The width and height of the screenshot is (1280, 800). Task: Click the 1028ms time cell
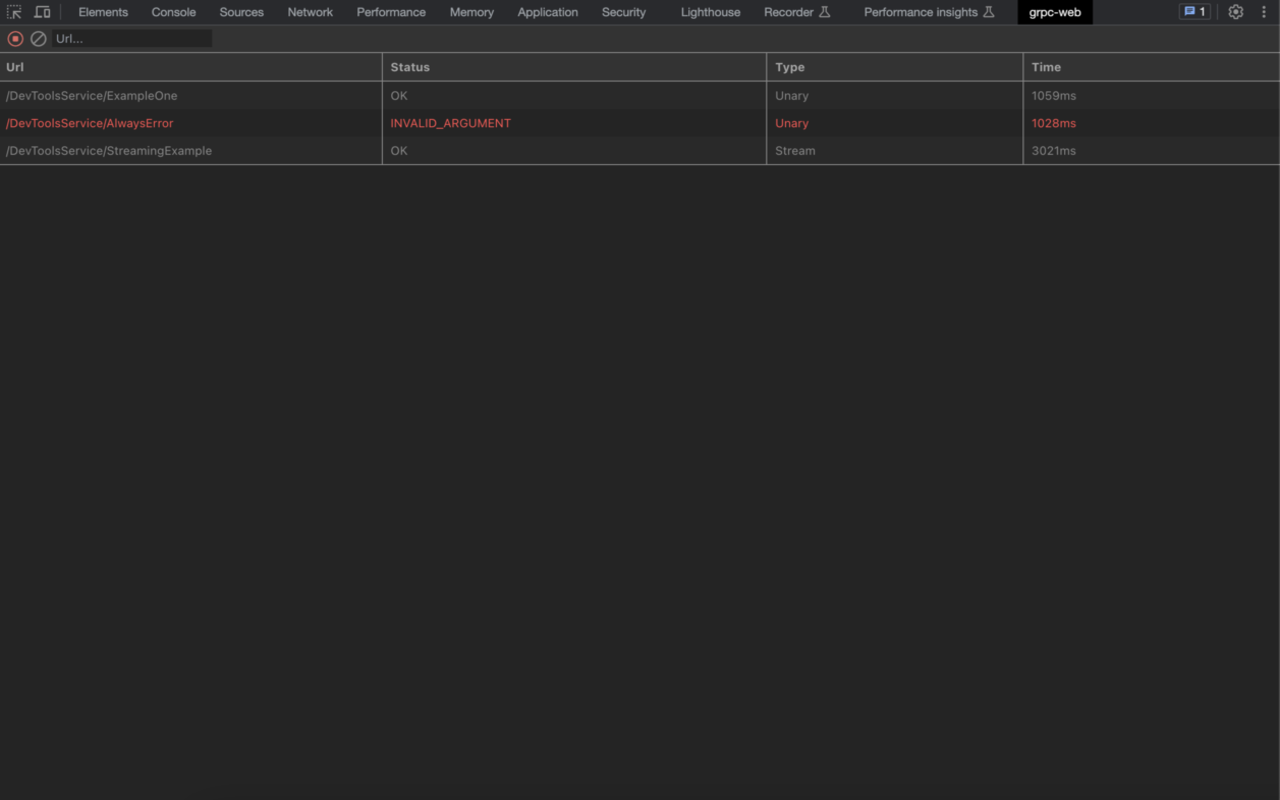click(1054, 123)
